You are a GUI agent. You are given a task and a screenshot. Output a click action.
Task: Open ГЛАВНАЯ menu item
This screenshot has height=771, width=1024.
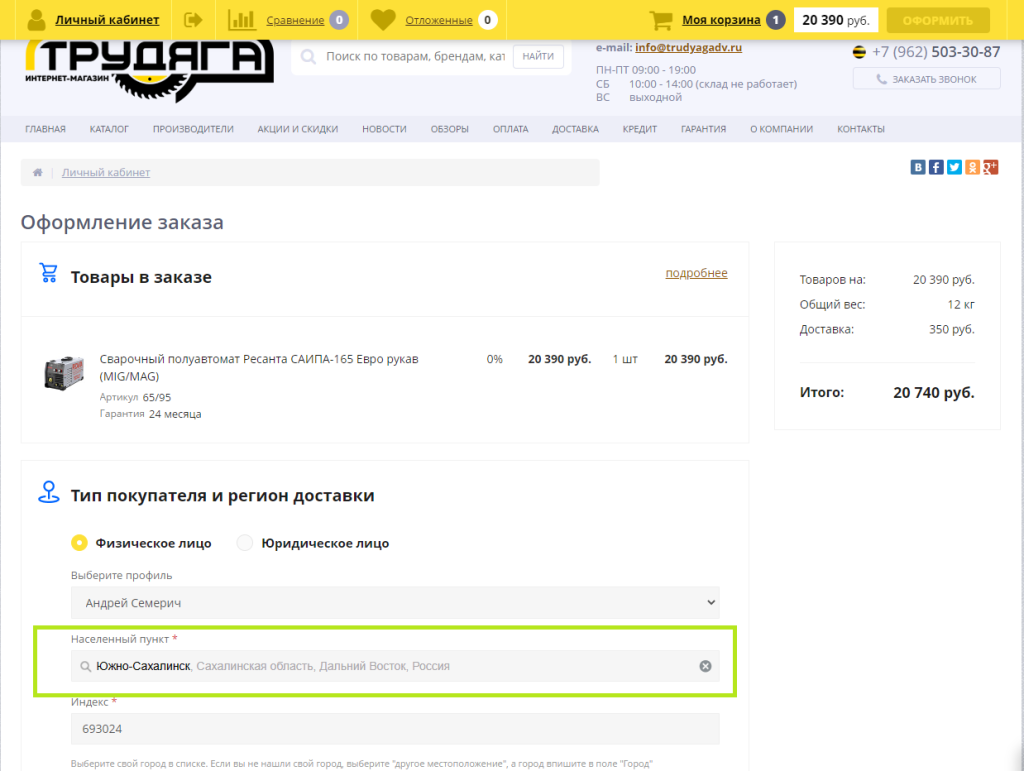click(x=45, y=129)
